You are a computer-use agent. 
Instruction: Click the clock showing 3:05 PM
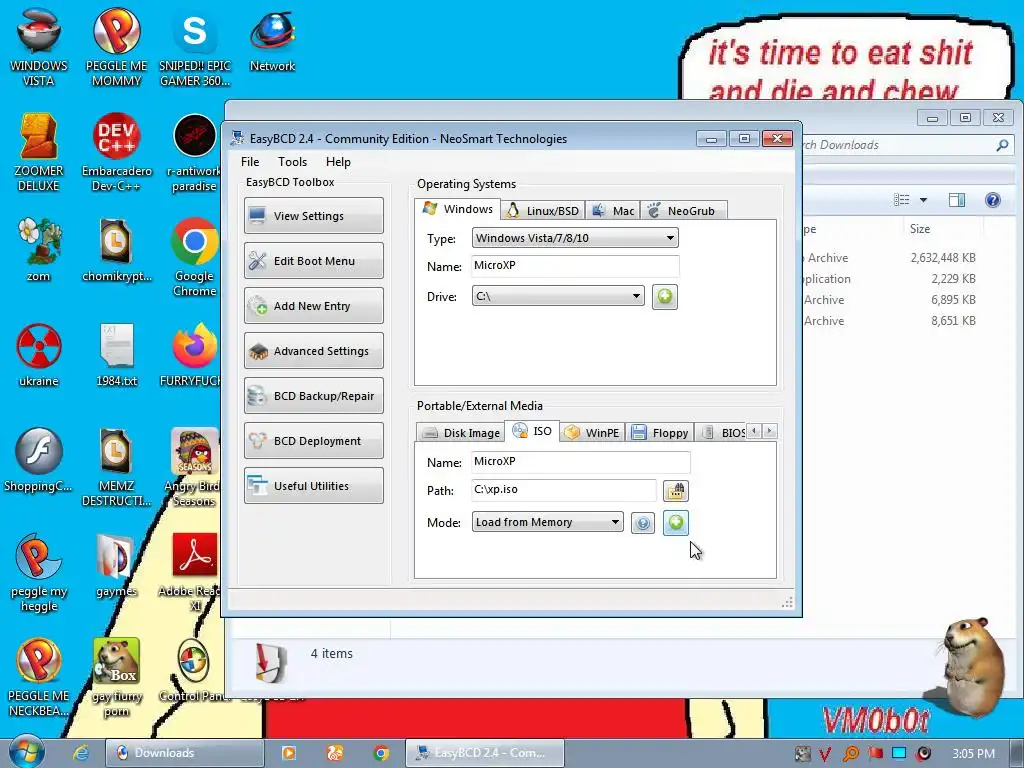click(x=974, y=754)
